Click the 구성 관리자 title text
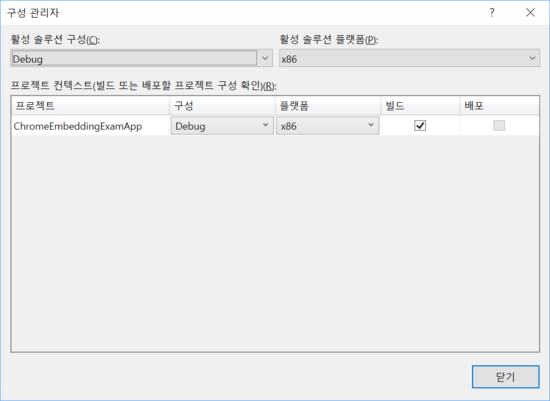The width and height of the screenshot is (550, 401). click(33, 13)
